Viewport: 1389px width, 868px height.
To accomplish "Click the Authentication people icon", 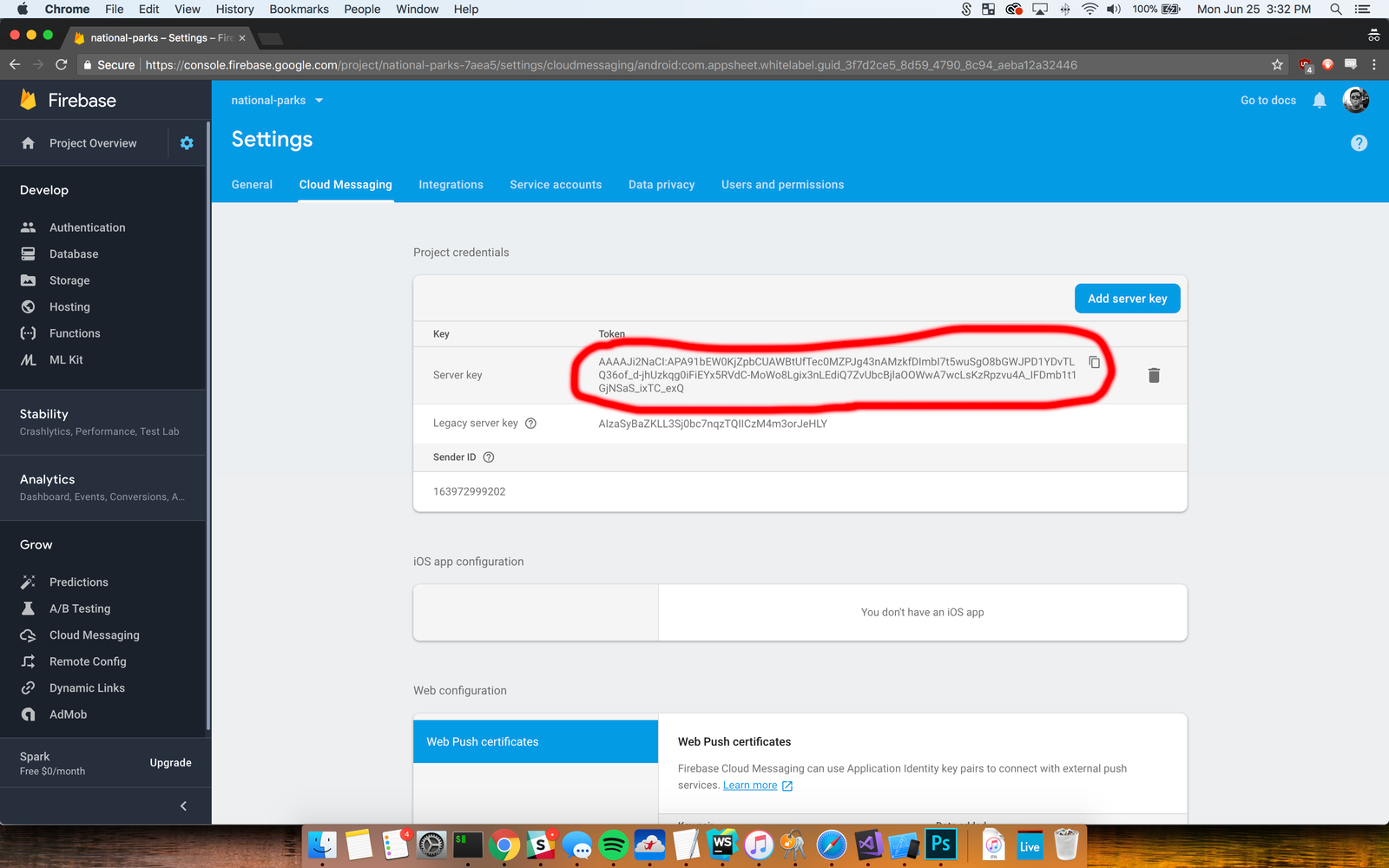I will click(x=29, y=227).
